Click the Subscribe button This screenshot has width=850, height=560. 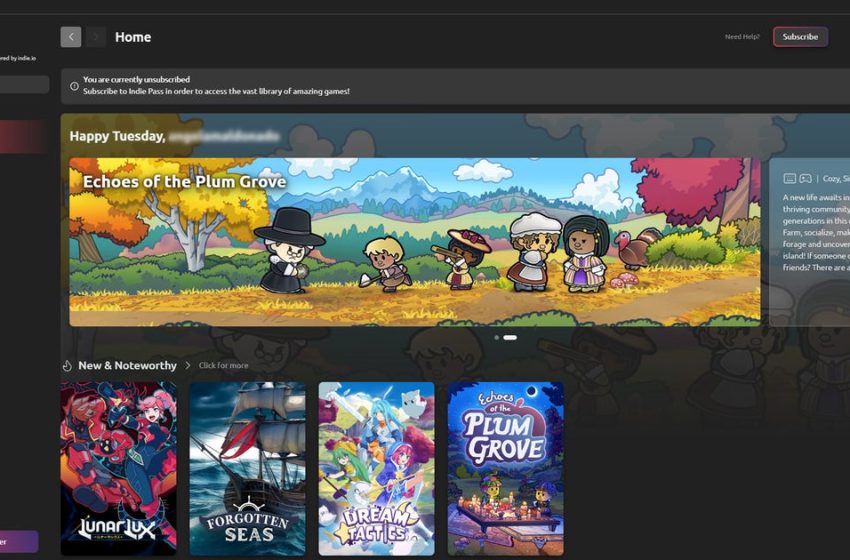[800, 37]
